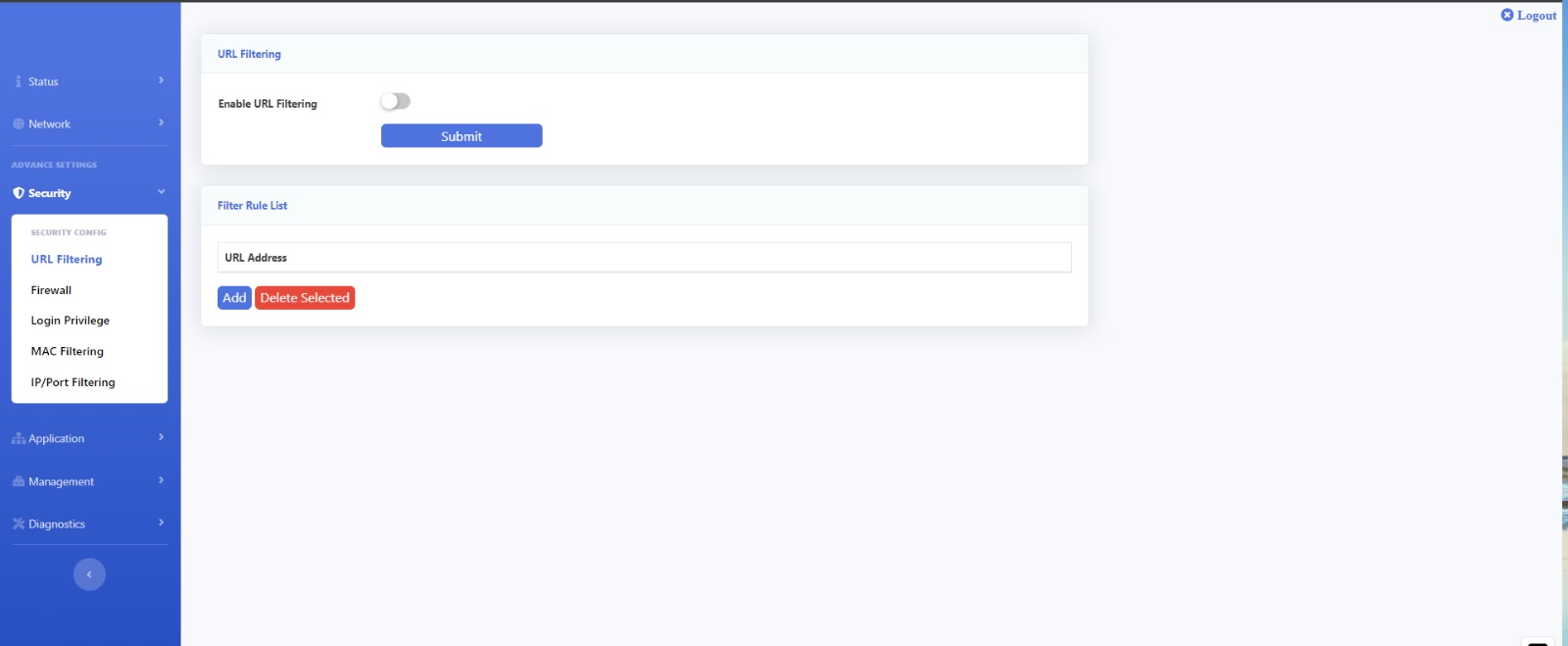
Task: Click the Logout circle-x icon
Action: pyautogui.click(x=1507, y=15)
